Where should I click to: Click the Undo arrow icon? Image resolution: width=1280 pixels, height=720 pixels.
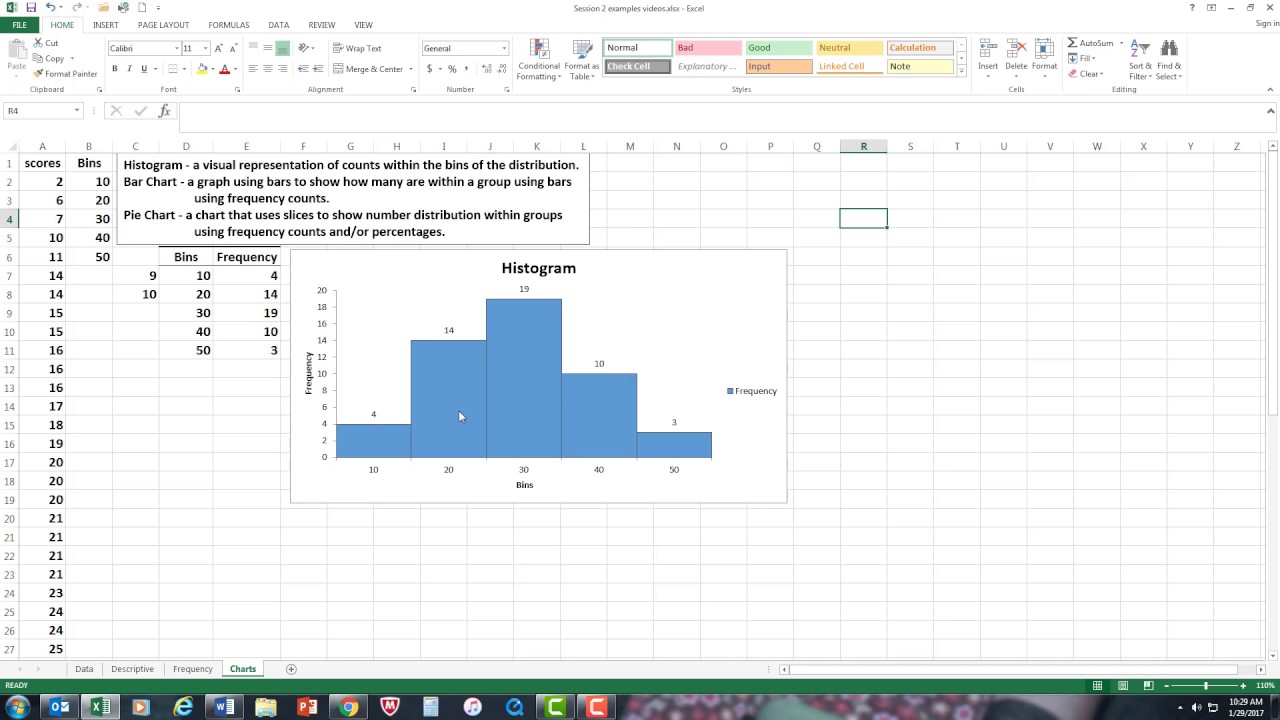point(50,8)
